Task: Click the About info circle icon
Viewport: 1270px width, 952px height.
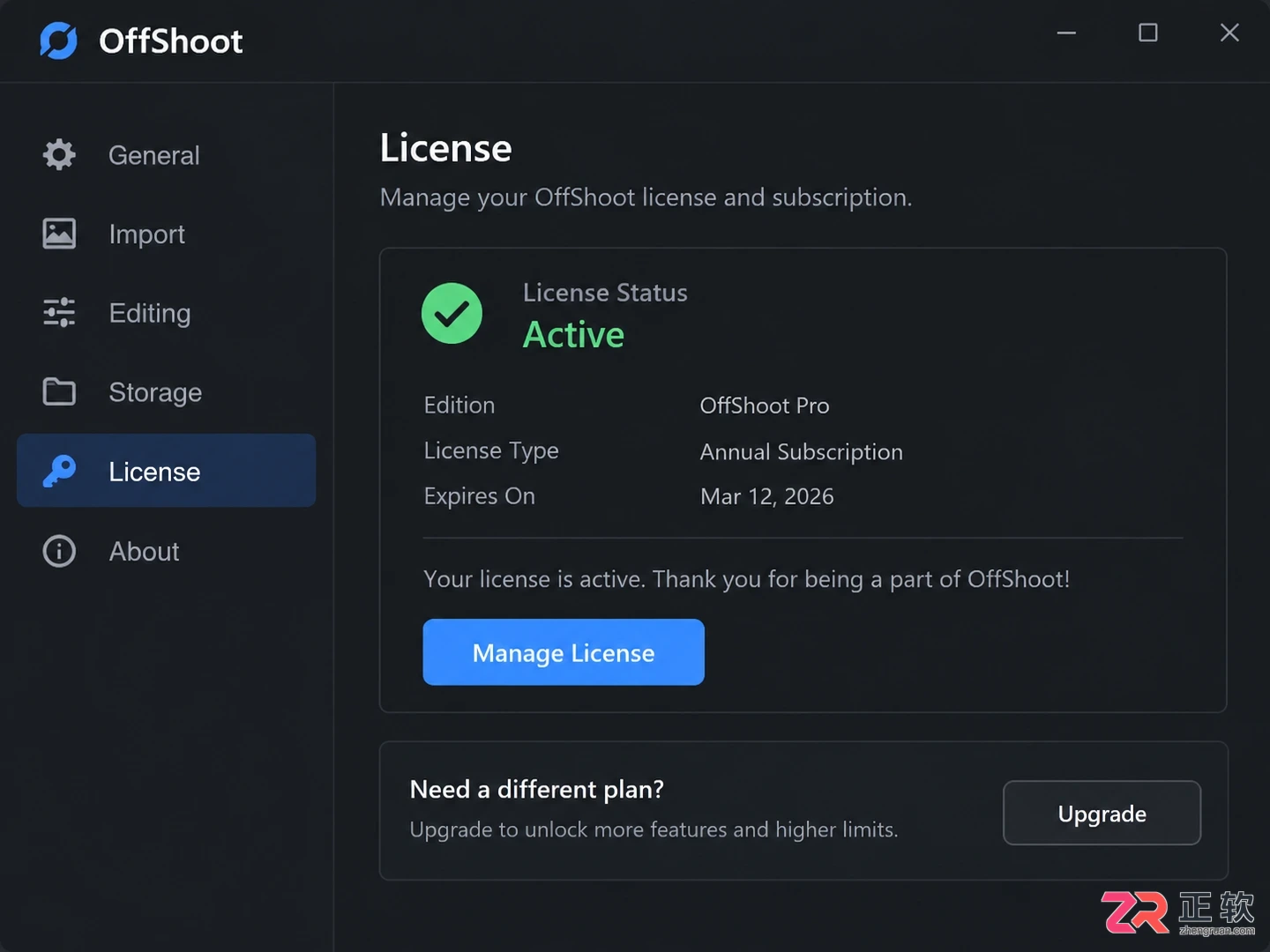Action: (59, 551)
